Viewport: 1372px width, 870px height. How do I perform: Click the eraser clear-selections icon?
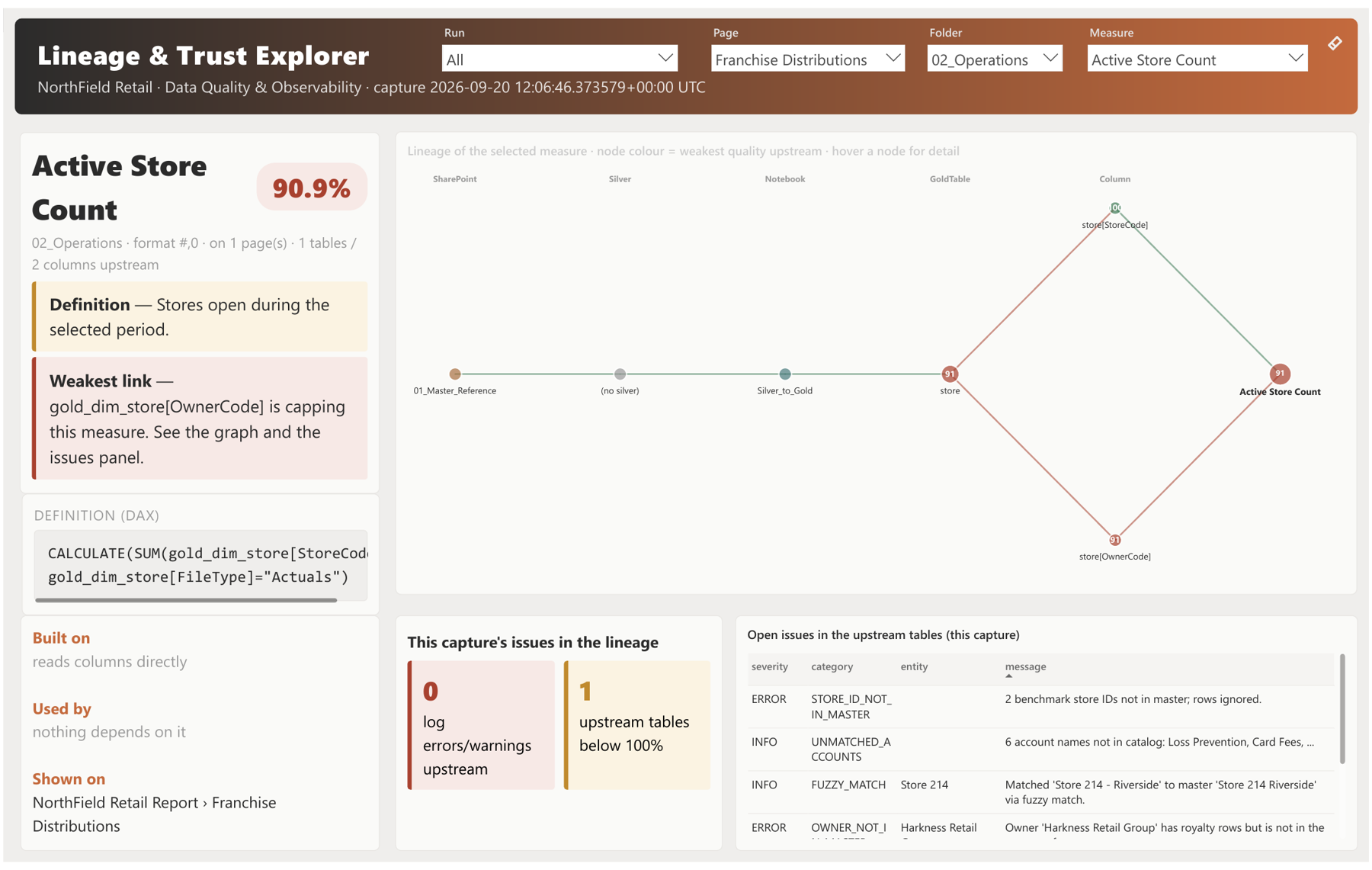[x=1335, y=43]
